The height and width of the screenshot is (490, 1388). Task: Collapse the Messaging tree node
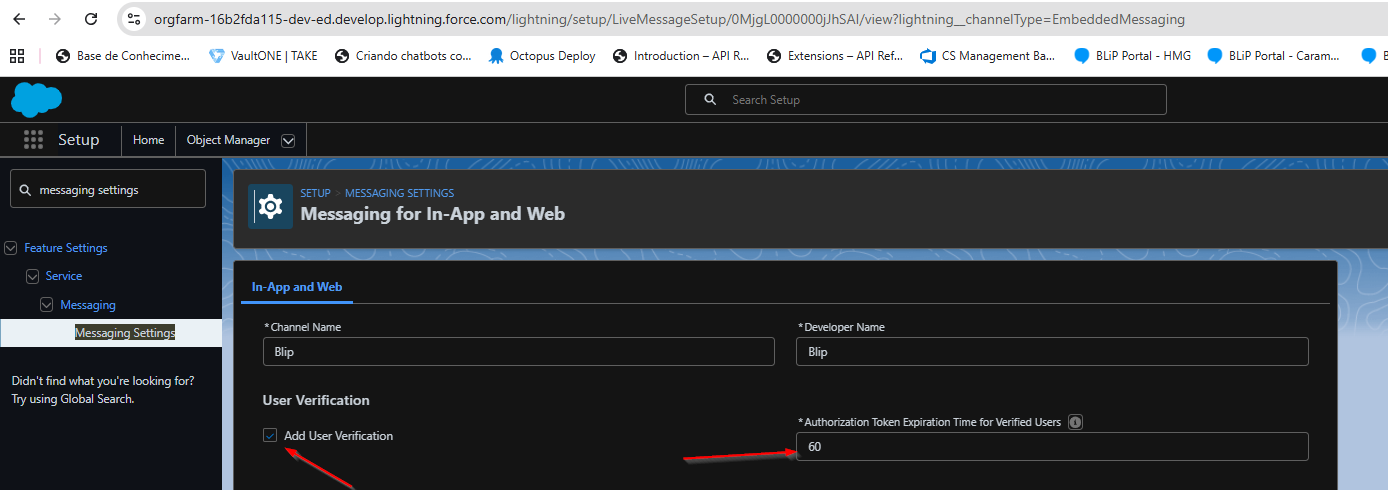[x=47, y=305]
